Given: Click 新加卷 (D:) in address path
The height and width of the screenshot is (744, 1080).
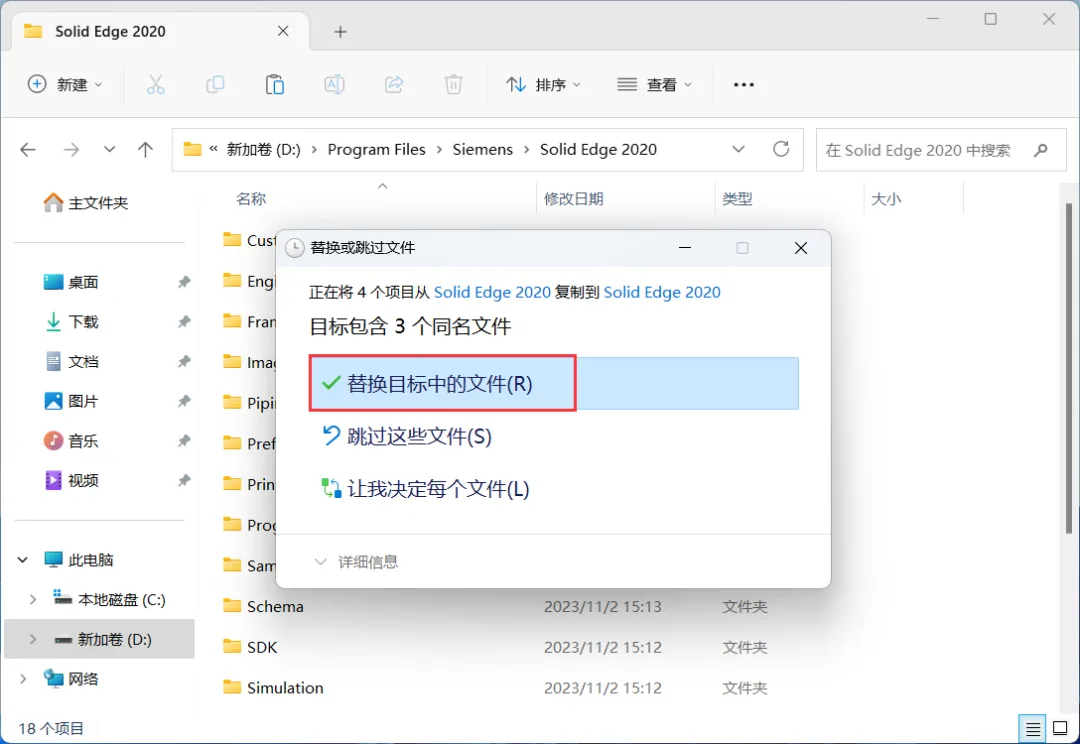Looking at the screenshot, I should (264, 149).
